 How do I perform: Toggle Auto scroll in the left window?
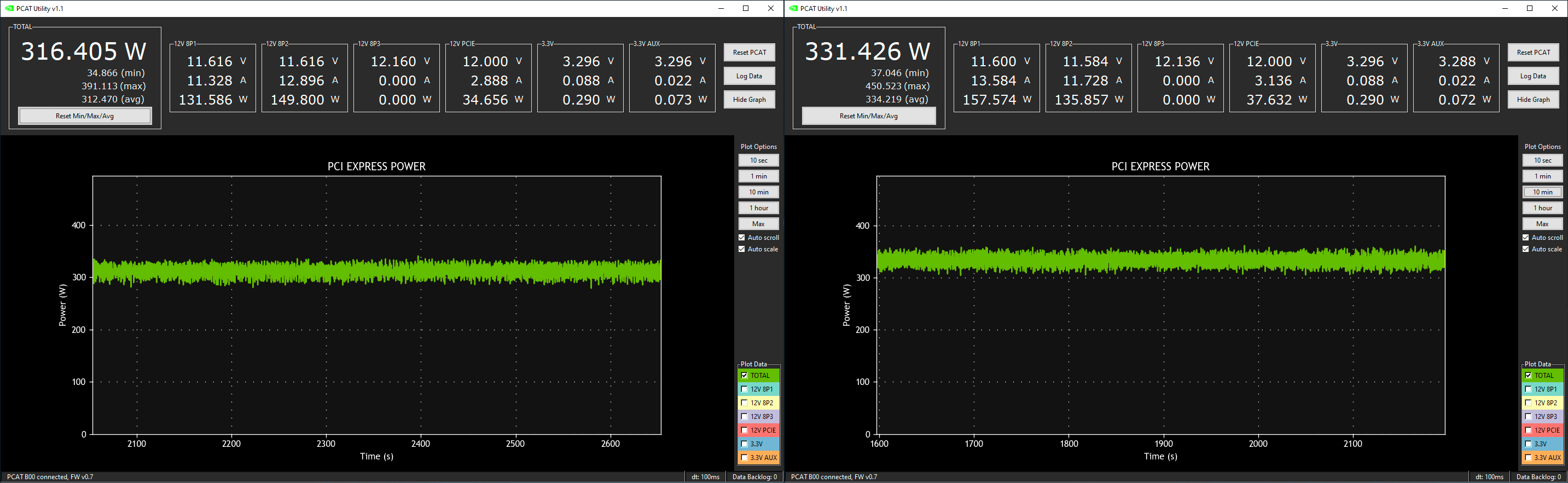[x=742, y=238]
